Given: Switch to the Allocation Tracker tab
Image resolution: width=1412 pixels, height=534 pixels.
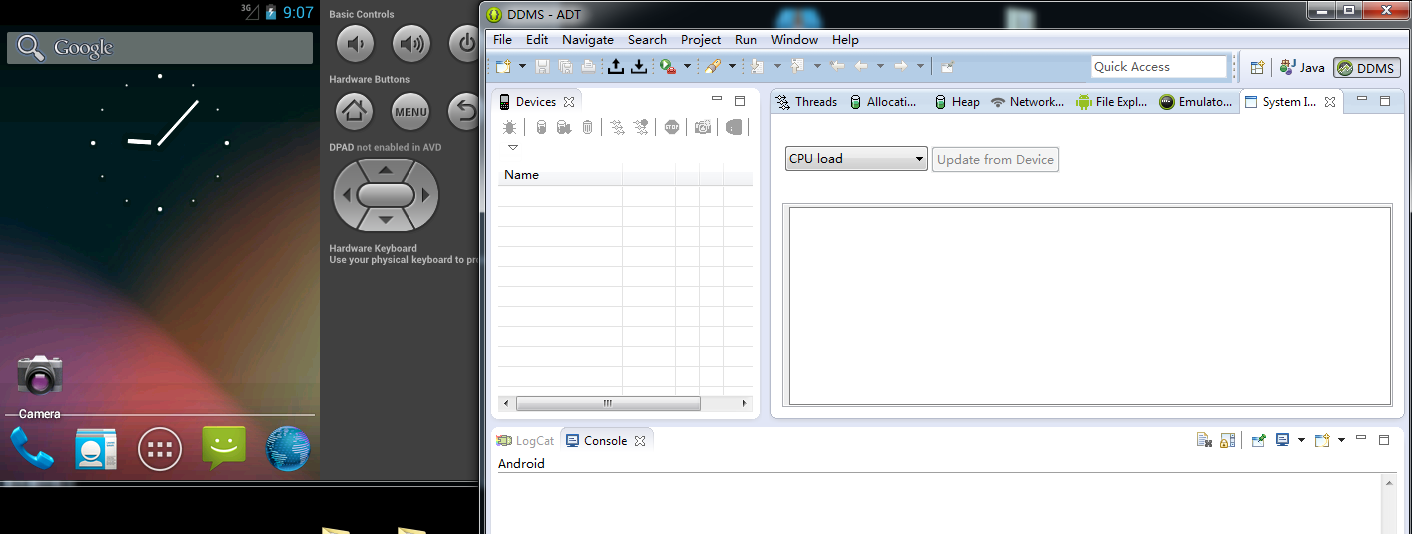Looking at the screenshot, I should click(883, 102).
